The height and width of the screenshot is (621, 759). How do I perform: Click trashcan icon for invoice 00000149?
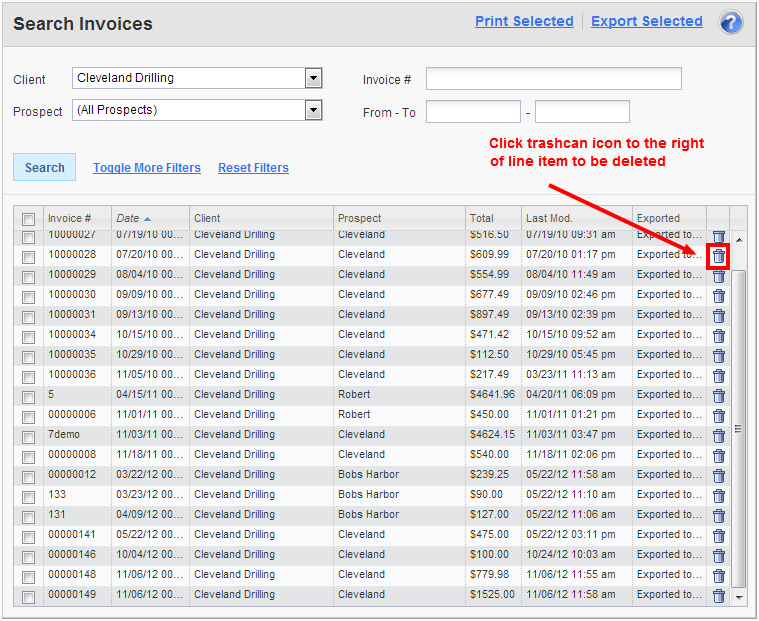pyautogui.click(x=718, y=595)
